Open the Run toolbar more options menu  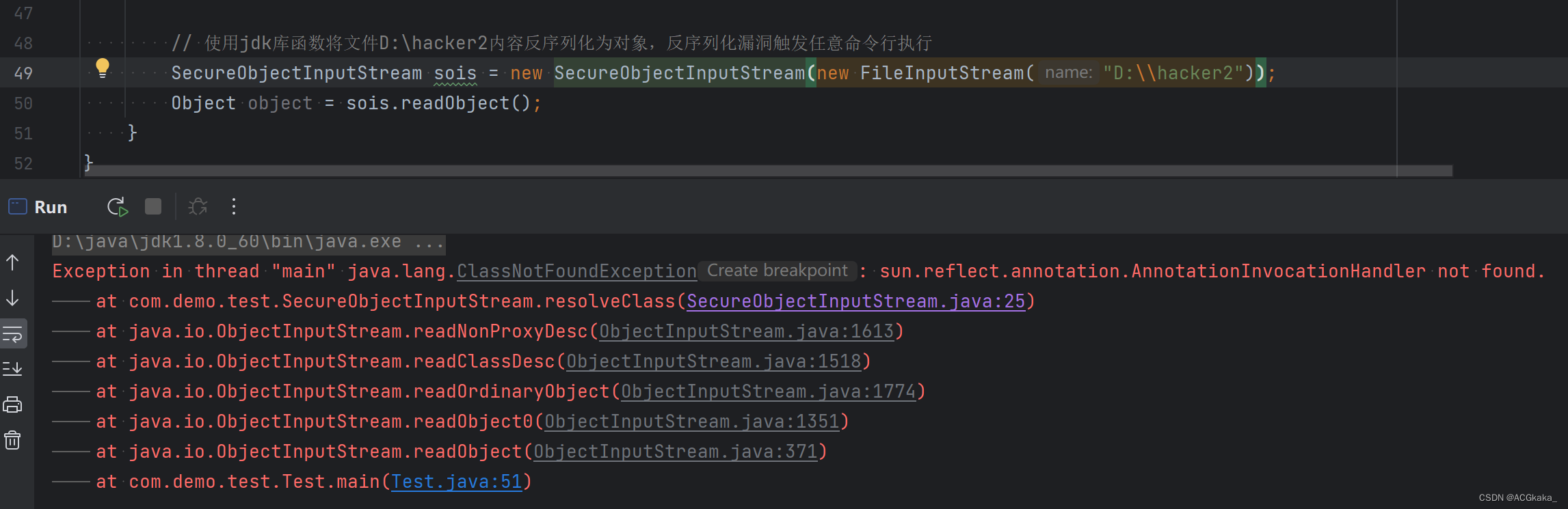tap(234, 206)
